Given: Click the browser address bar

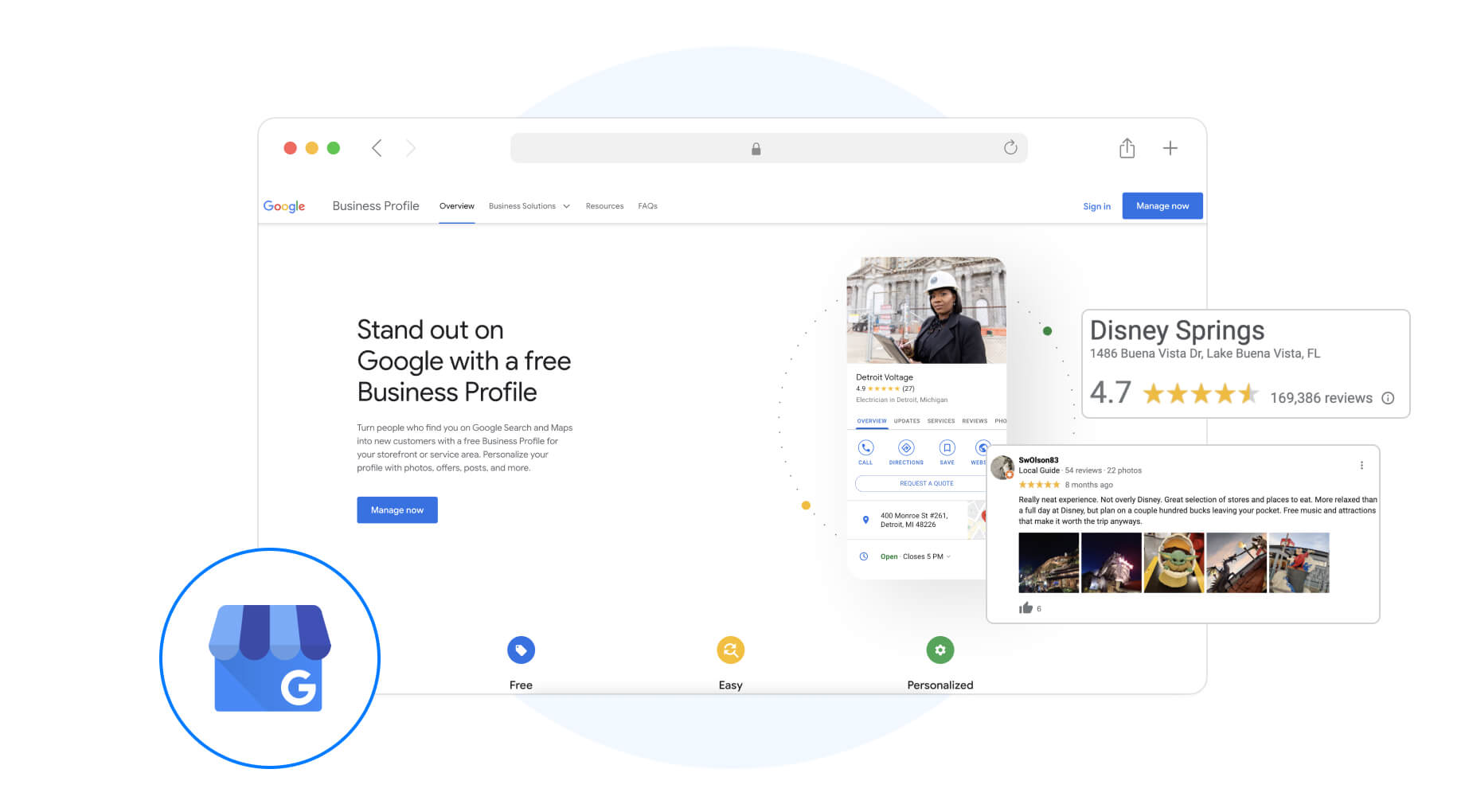Looking at the screenshot, I should 768,148.
